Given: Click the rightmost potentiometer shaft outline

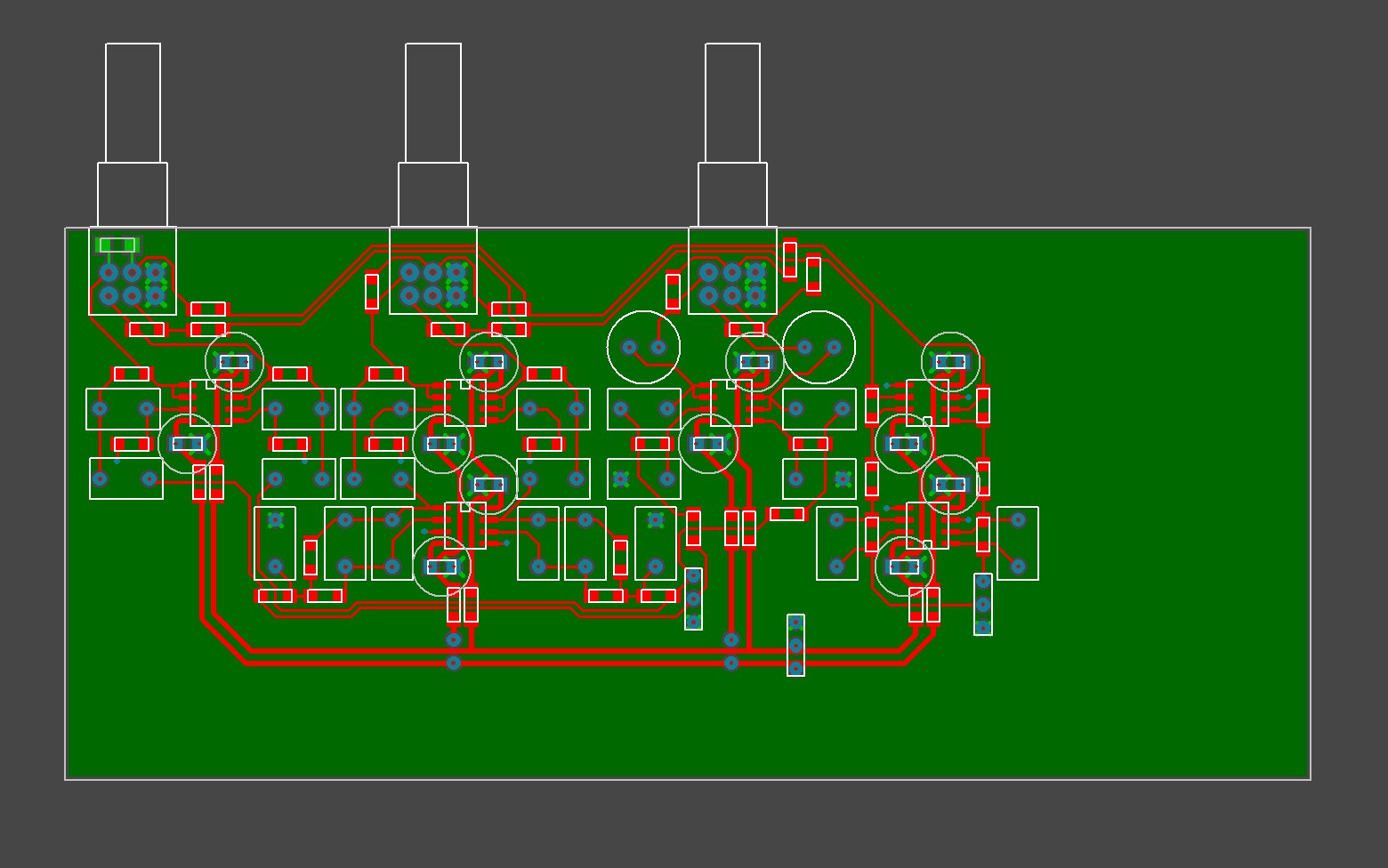Looking at the screenshot, I should 733,103.
